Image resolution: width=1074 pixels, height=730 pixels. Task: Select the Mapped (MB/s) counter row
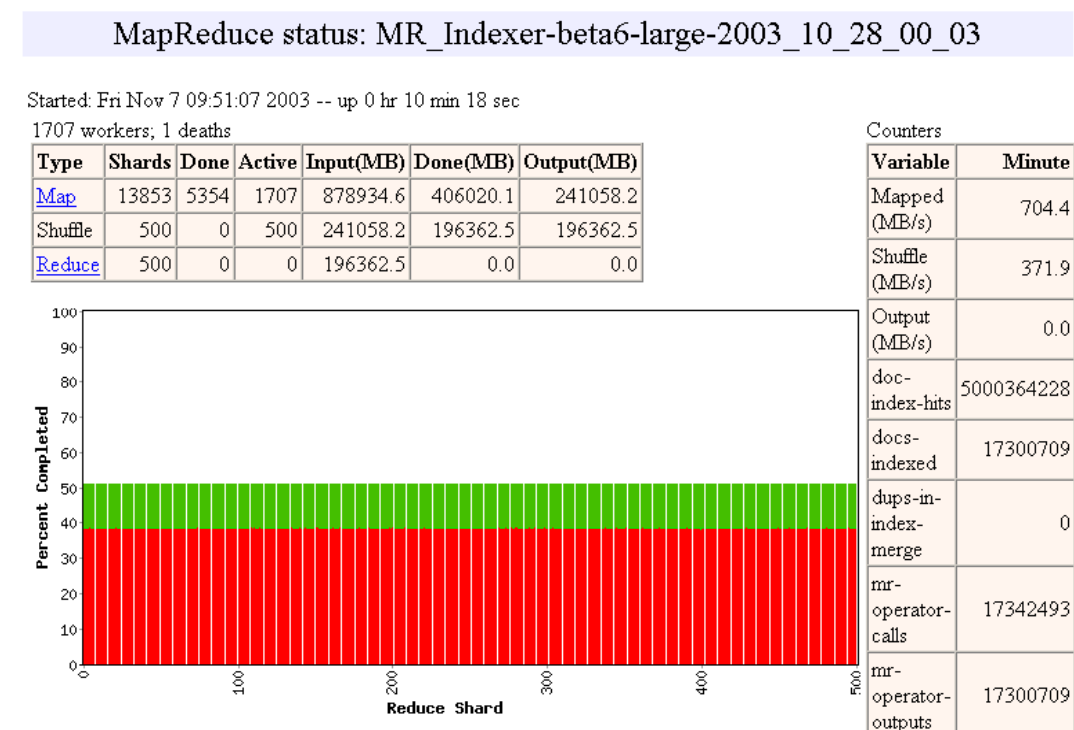(971, 209)
